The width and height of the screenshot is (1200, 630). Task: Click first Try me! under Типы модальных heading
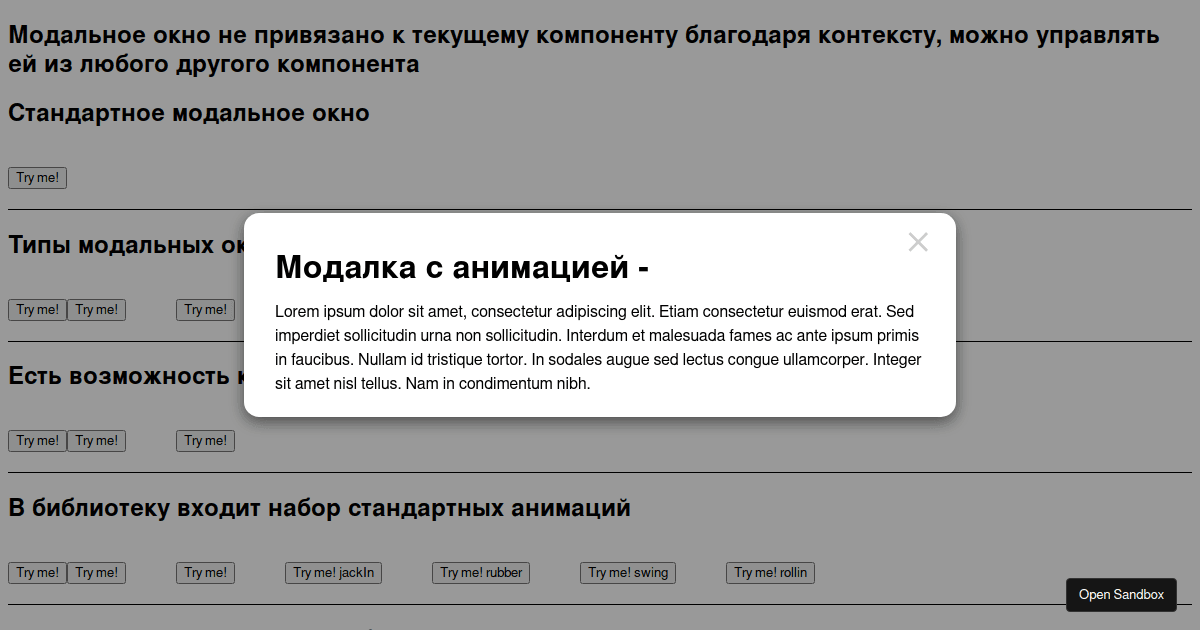[x=37, y=310]
